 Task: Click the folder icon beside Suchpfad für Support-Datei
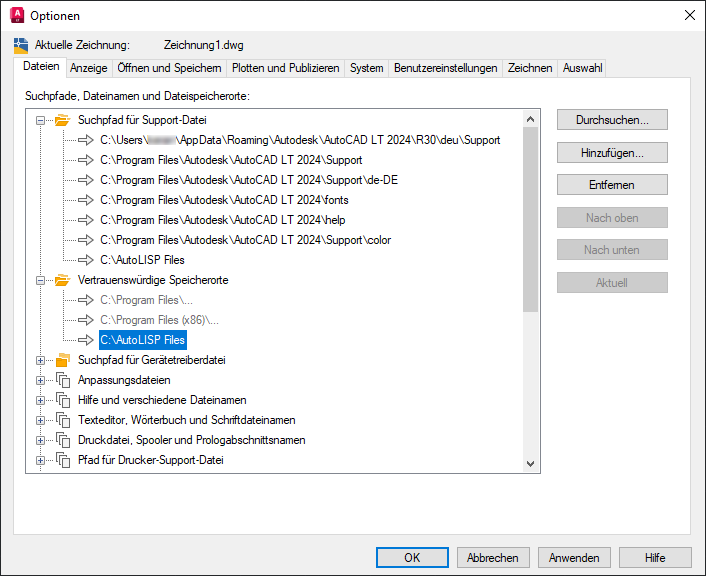click(x=63, y=120)
